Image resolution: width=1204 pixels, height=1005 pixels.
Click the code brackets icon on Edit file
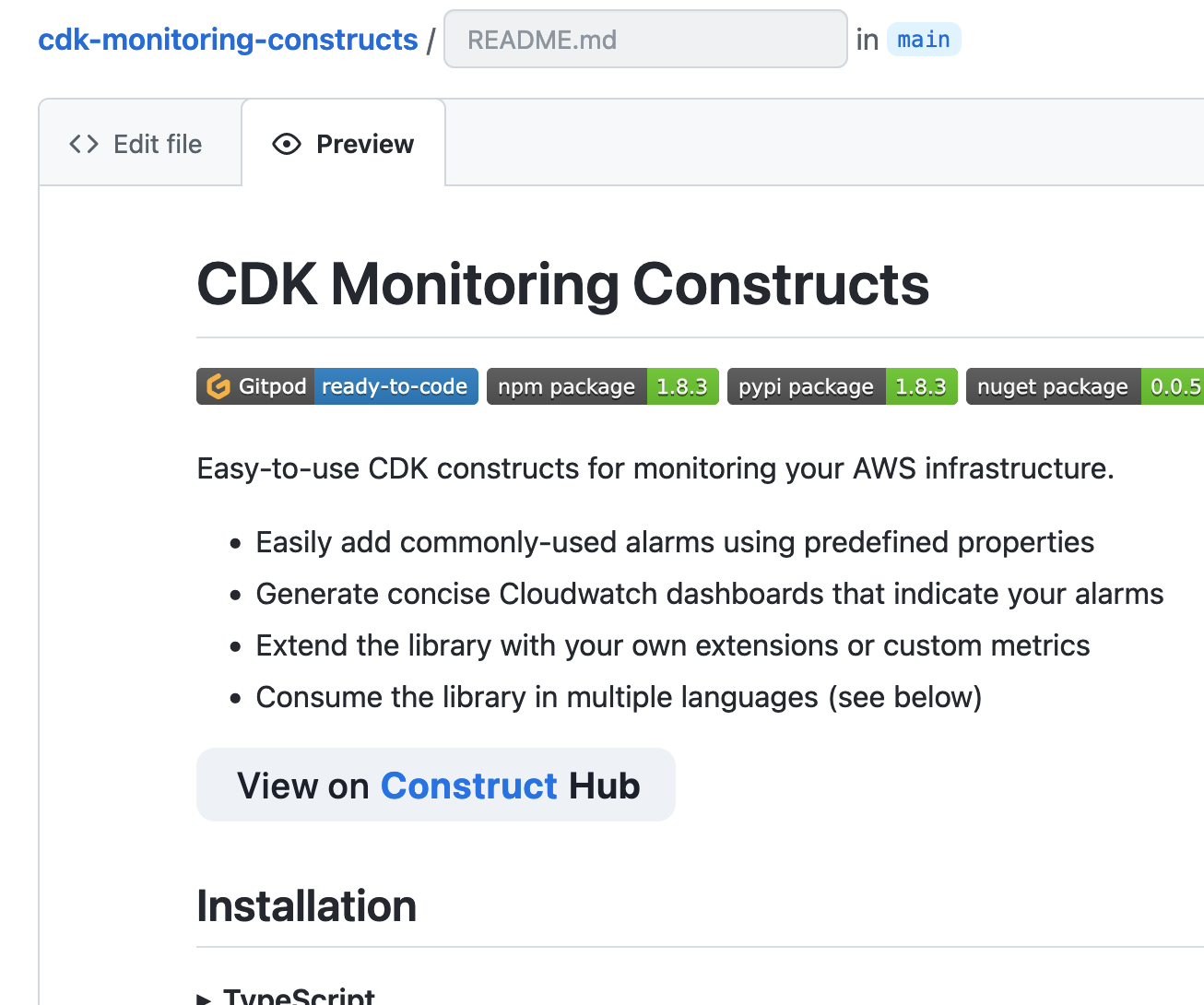click(84, 144)
